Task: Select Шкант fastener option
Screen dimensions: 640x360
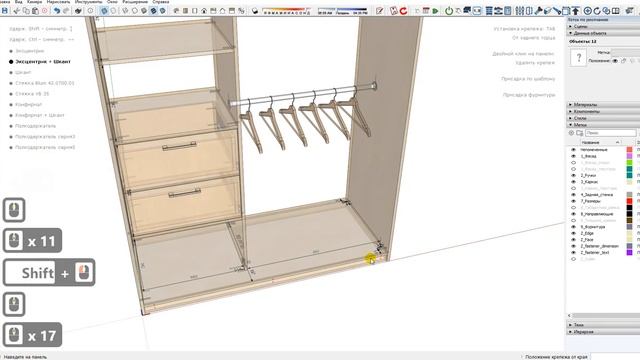Action: pos(23,72)
